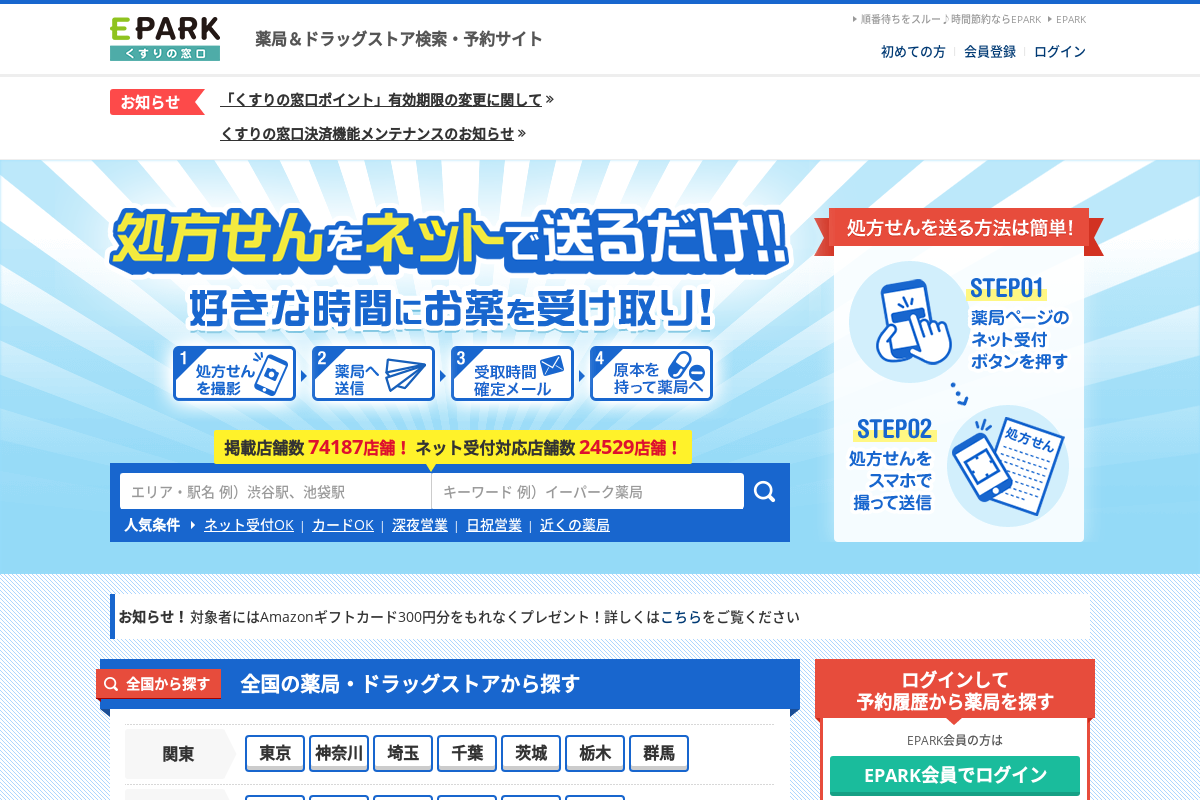Screen dimensions: 1200x800
Task: Choose the 群馬 prefecture button
Action: coord(659,754)
